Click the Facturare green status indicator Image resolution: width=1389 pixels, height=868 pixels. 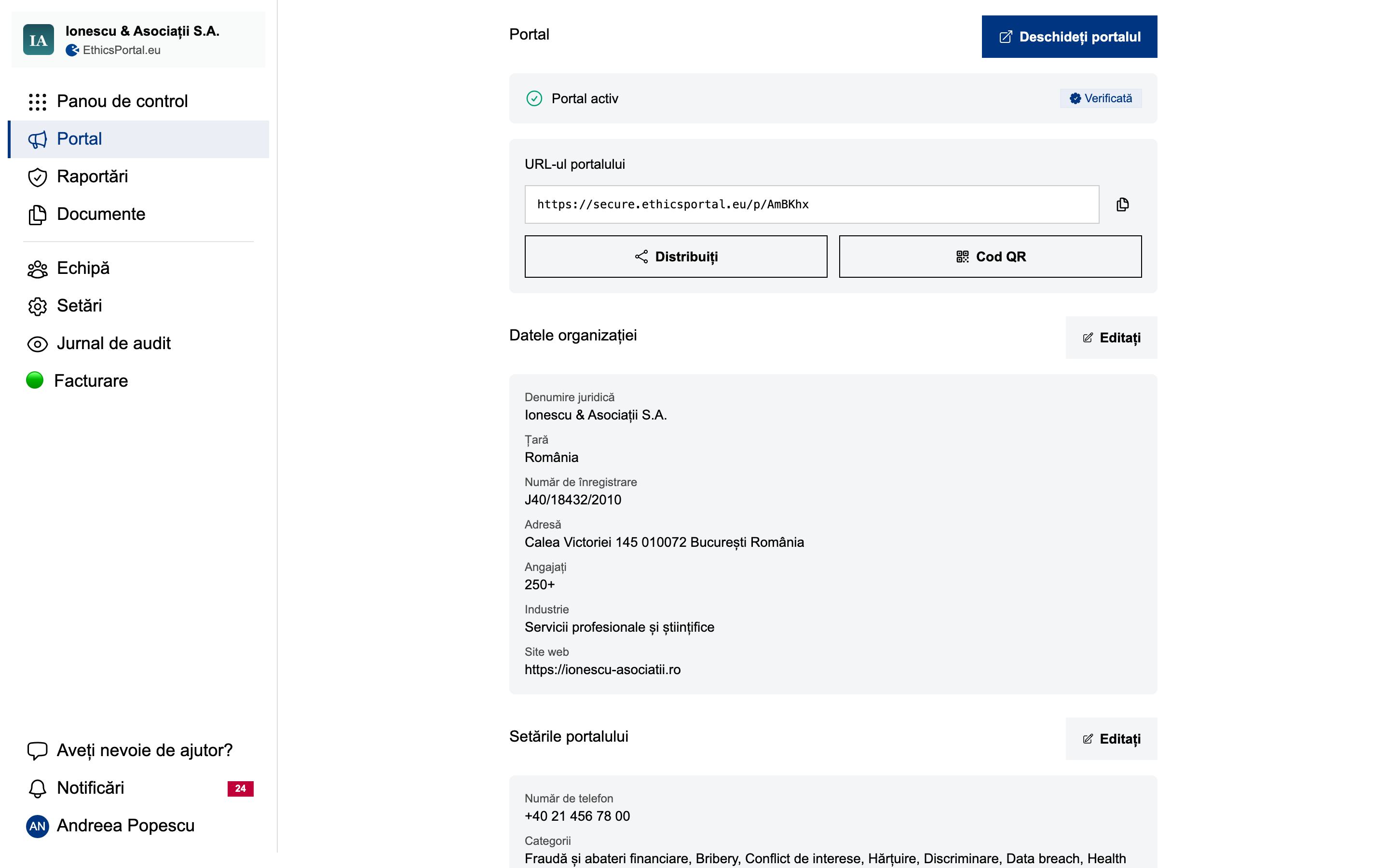point(34,380)
